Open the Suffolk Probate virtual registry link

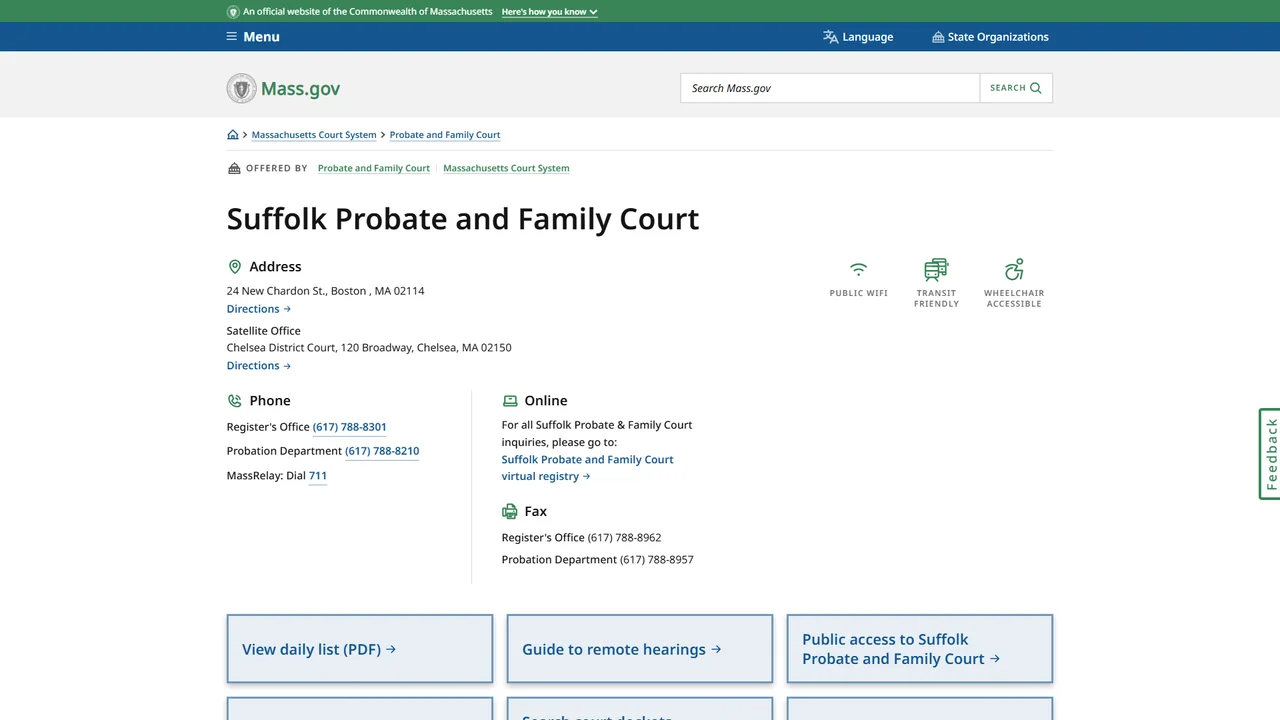pyautogui.click(x=588, y=468)
